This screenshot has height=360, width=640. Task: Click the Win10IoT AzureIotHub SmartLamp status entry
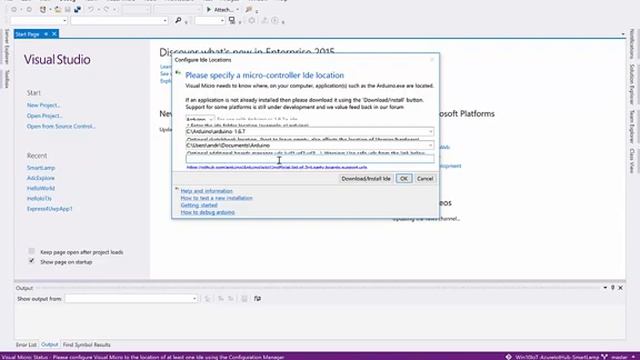pyautogui.click(x=552, y=357)
